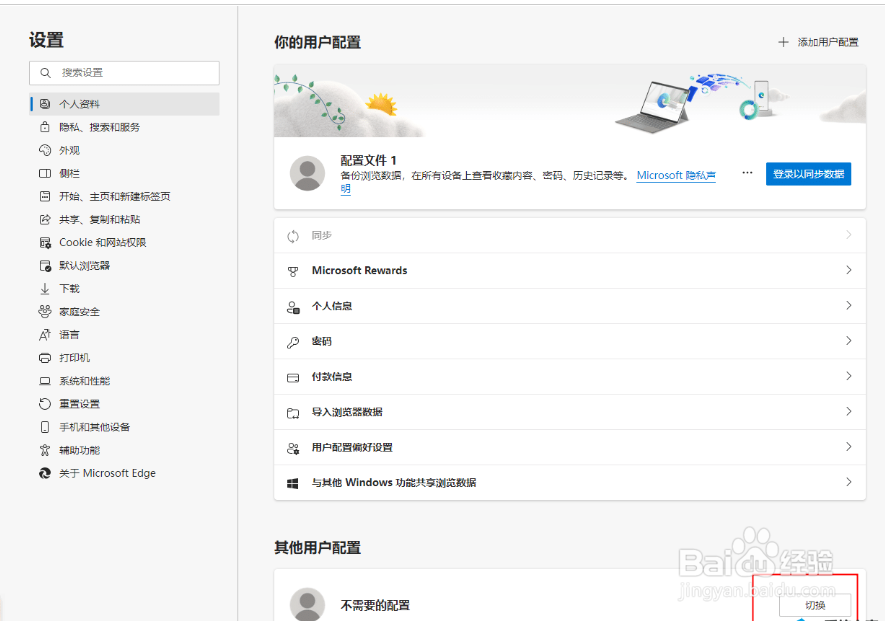
Task: Click the 关于 Microsoft Edge icon
Action: point(44,473)
